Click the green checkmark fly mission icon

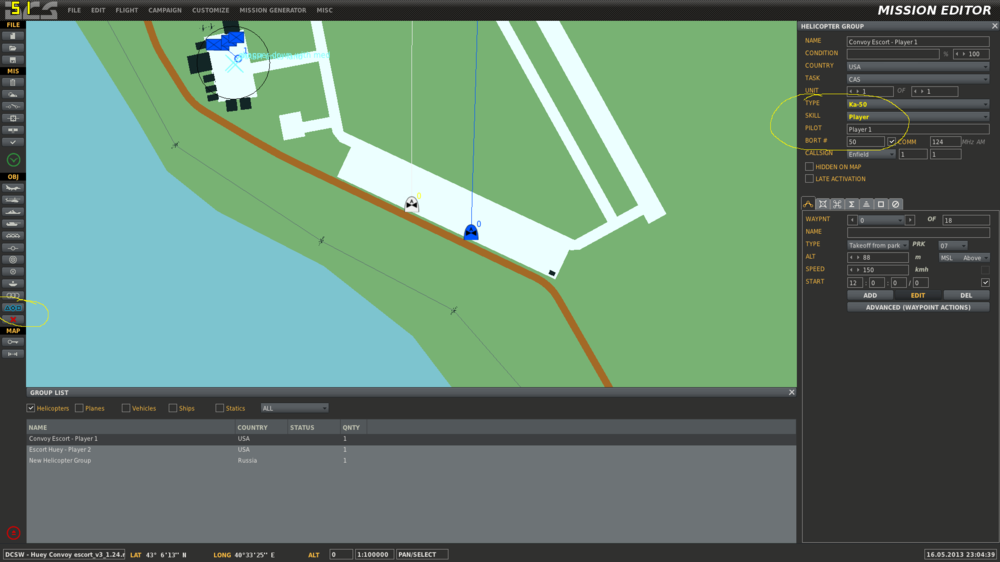13,160
